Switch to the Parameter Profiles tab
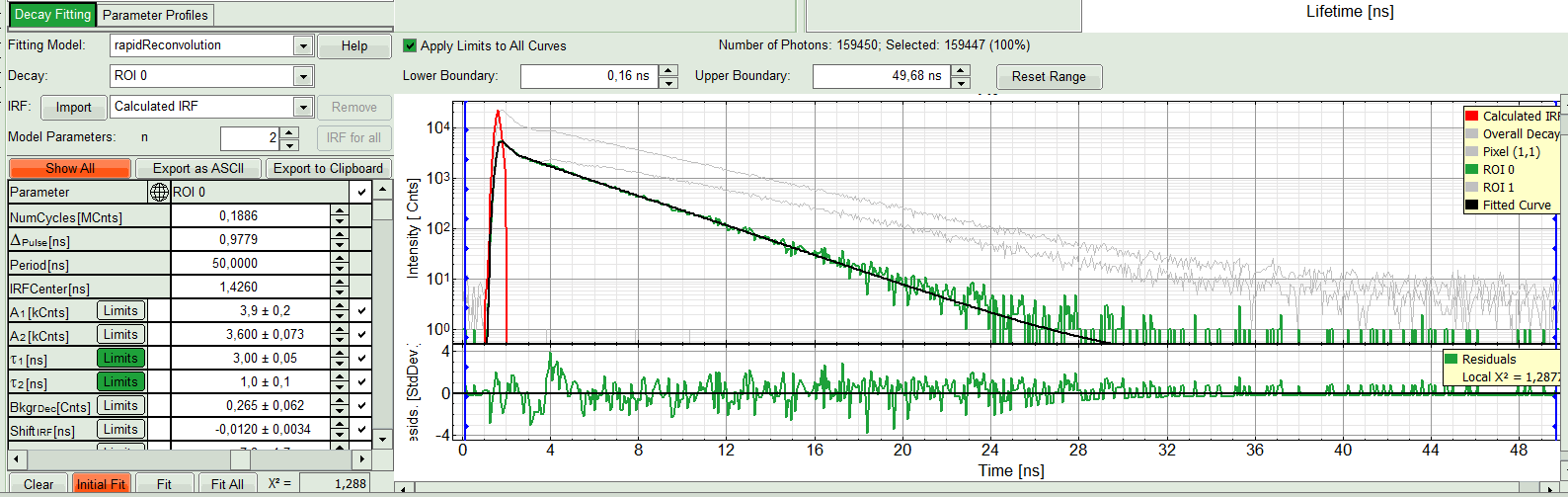Screen dimensions: 1568x497 point(155,15)
